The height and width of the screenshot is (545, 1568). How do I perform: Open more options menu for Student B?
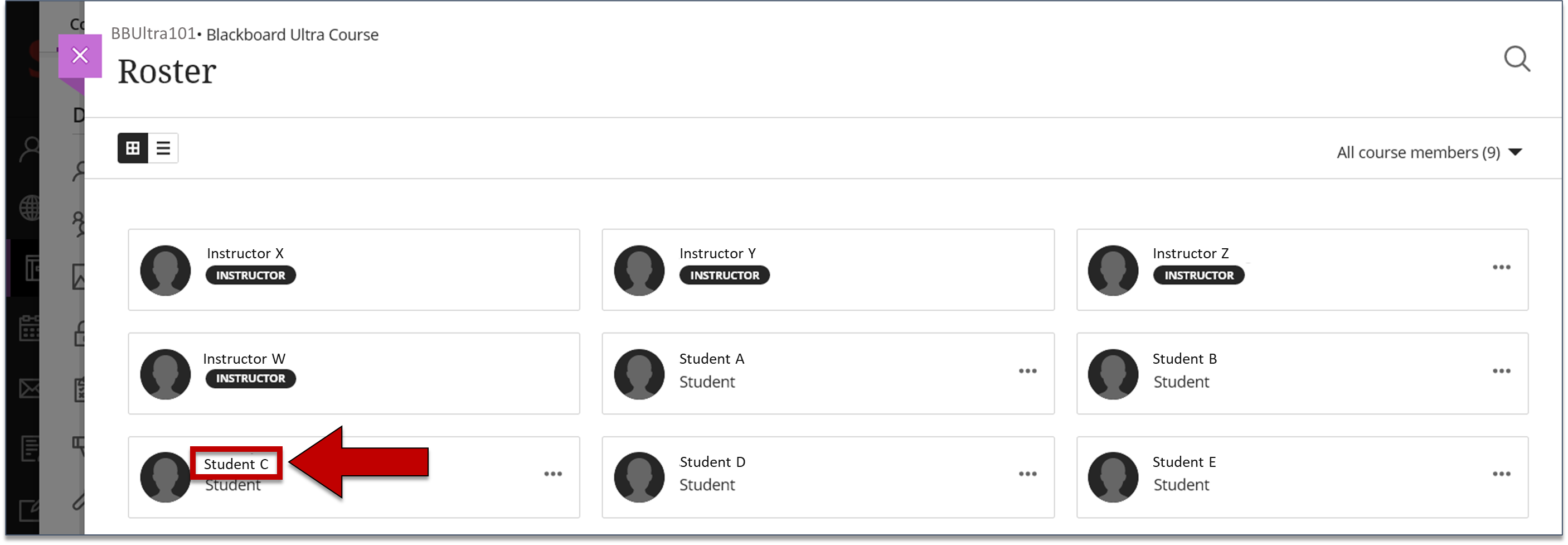pos(1501,371)
